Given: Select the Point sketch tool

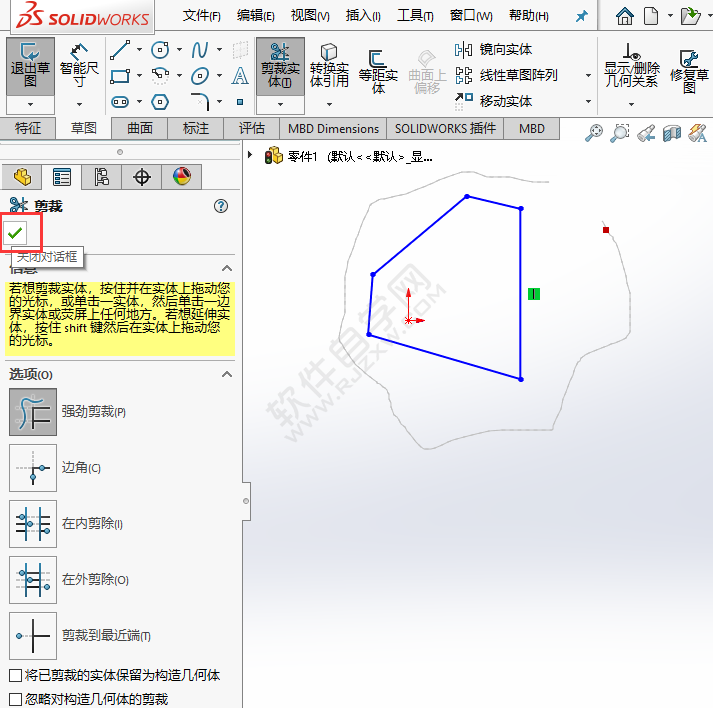Looking at the screenshot, I should click(x=240, y=102).
